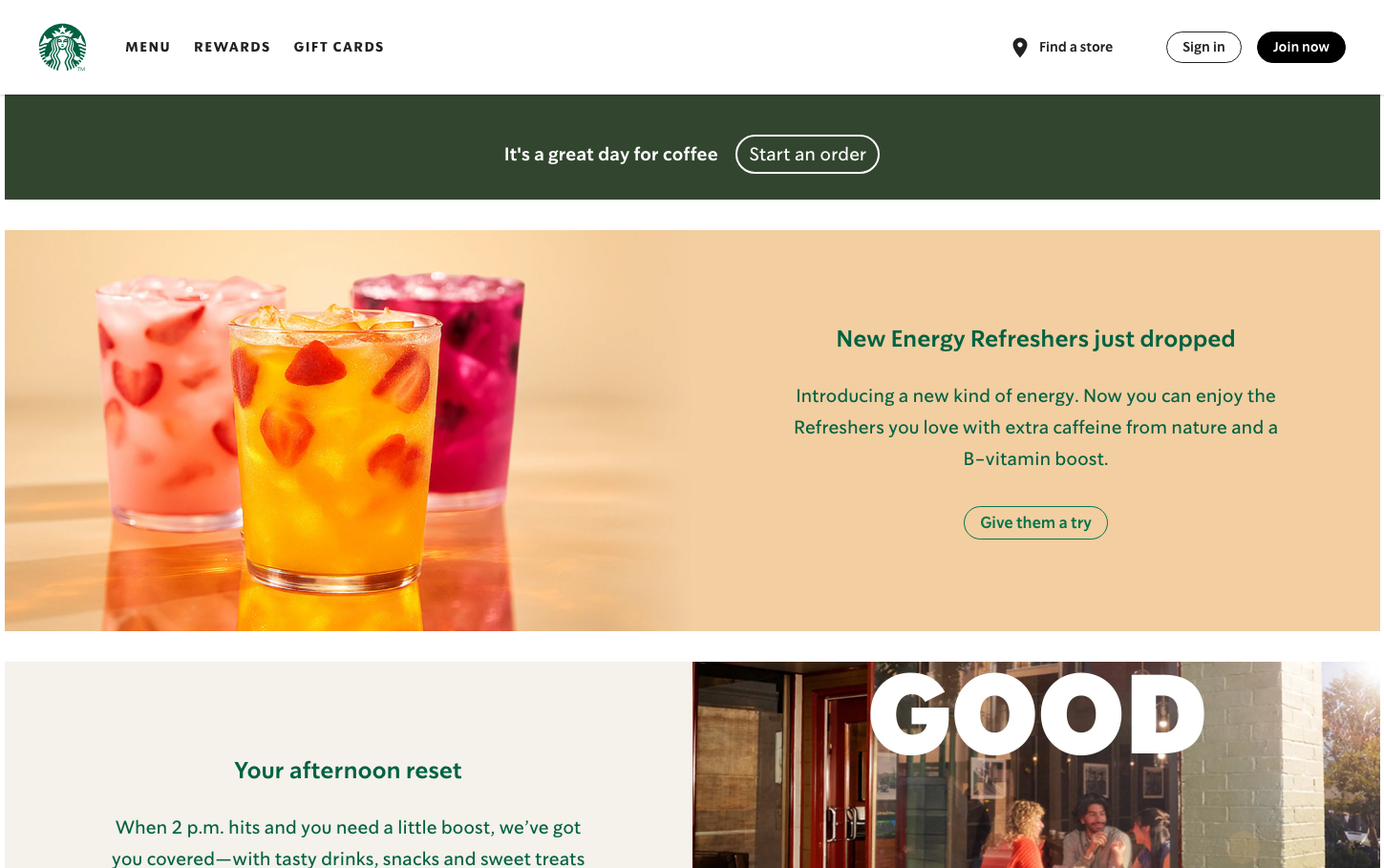Click the Starbucks siren logo

(62, 47)
